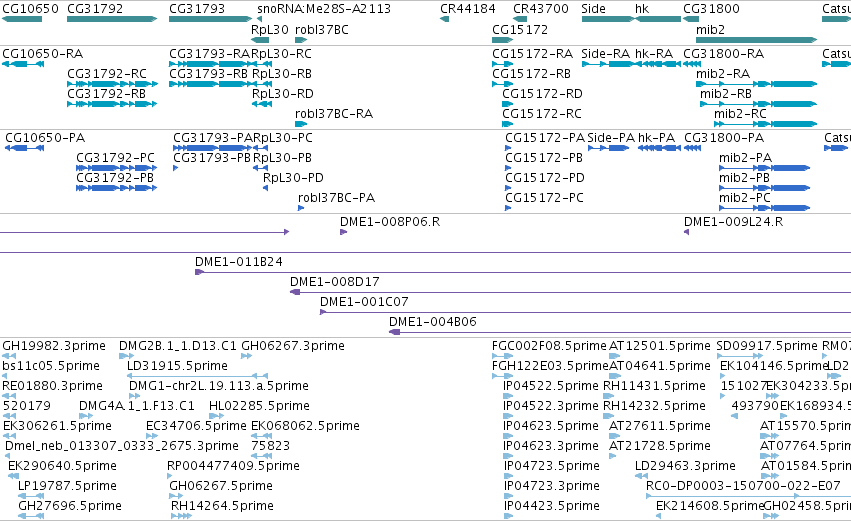Click EST RH14264.5prime
851x521 pixels.
pos(222,506)
